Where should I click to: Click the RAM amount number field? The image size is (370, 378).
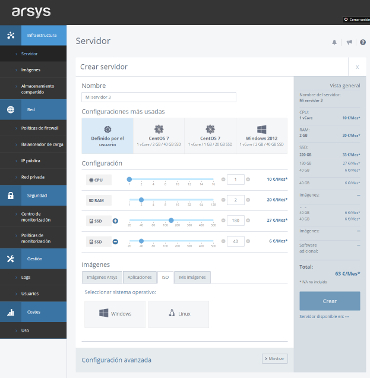[236, 200]
